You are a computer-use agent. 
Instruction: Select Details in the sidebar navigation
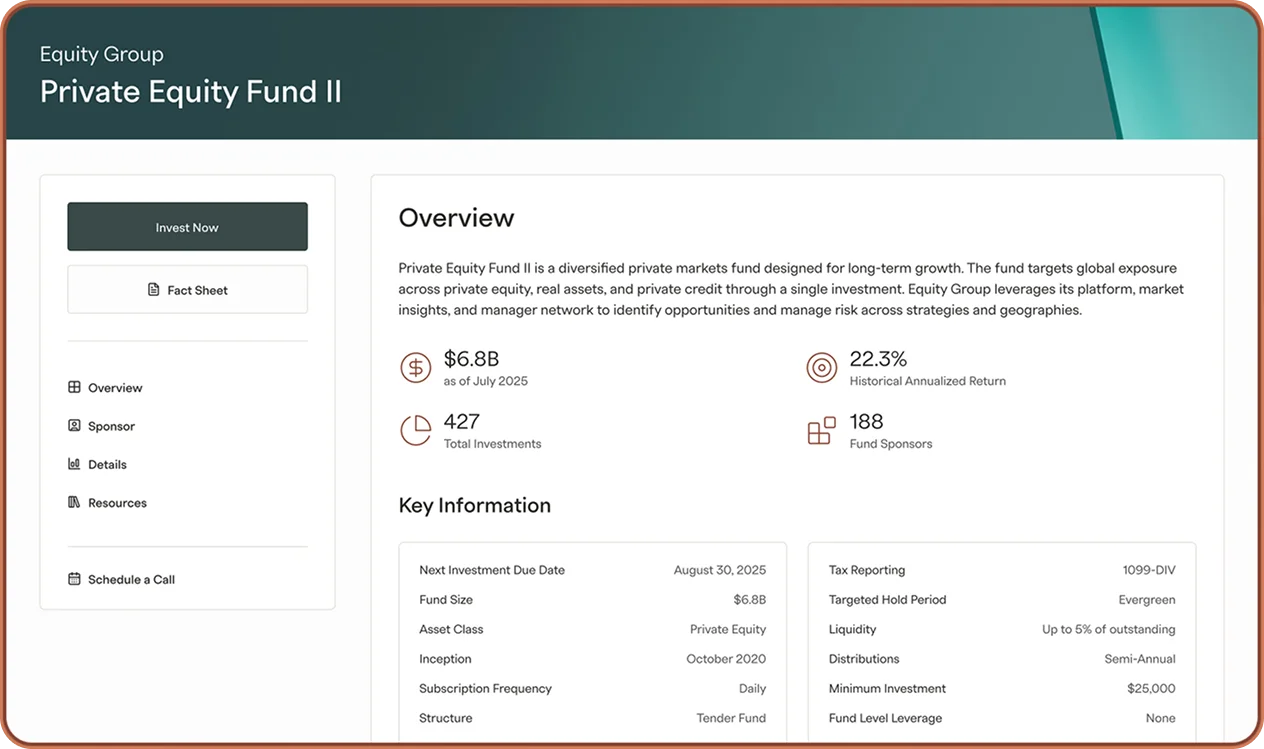click(x=107, y=464)
